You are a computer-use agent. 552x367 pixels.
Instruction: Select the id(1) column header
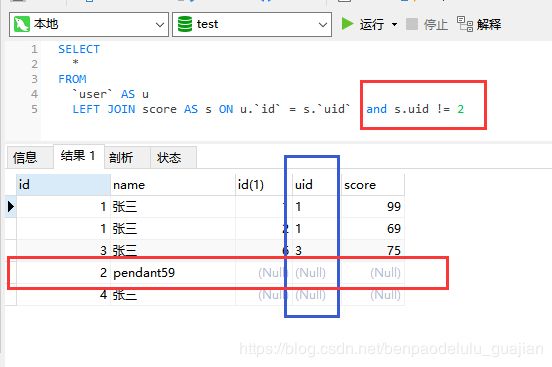[264, 185]
